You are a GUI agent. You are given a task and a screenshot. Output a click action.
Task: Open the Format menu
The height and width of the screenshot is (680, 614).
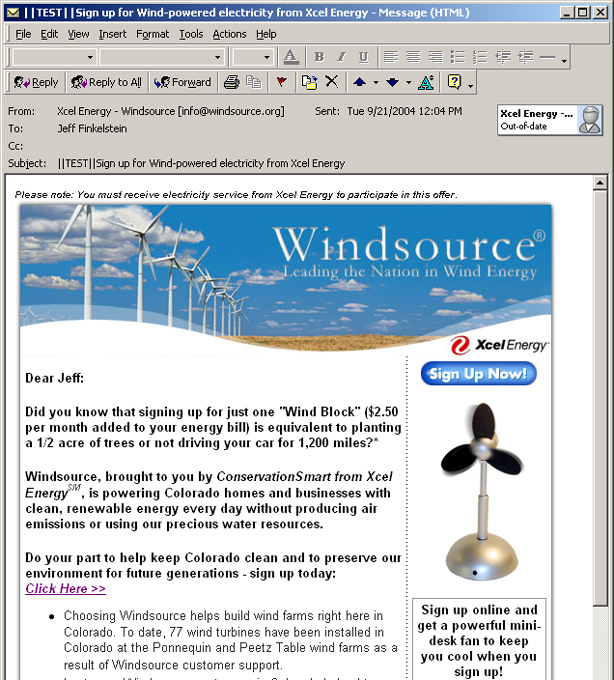pyautogui.click(x=152, y=34)
